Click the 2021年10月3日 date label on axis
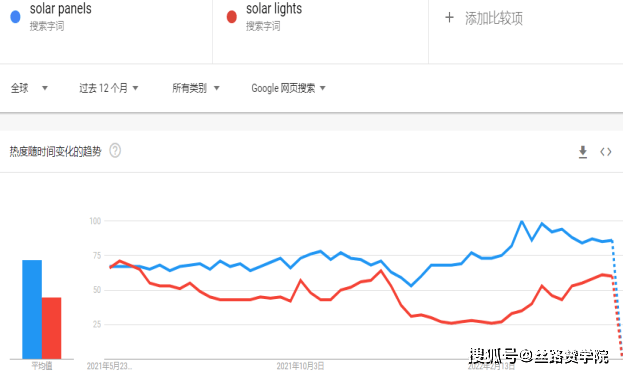The image size is (623, 373). [300, 366]
